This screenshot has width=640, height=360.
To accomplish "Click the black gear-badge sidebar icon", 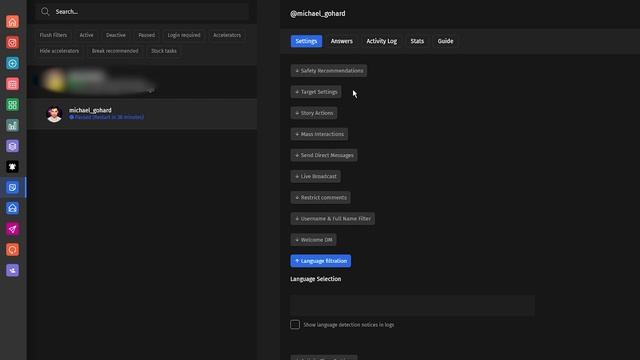I will tap(12, 167).
